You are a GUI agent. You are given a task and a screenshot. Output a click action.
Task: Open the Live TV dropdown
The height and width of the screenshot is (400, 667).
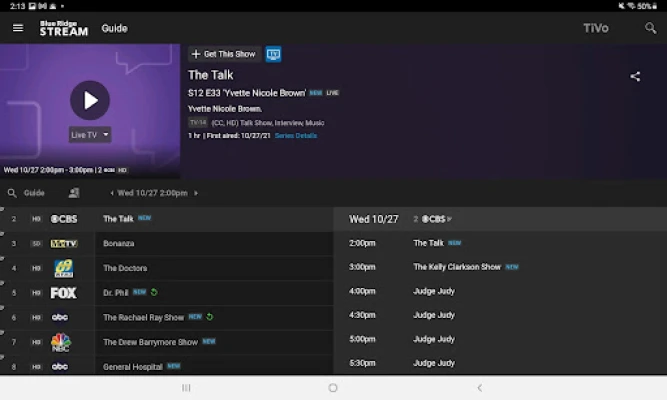[90, 135]
